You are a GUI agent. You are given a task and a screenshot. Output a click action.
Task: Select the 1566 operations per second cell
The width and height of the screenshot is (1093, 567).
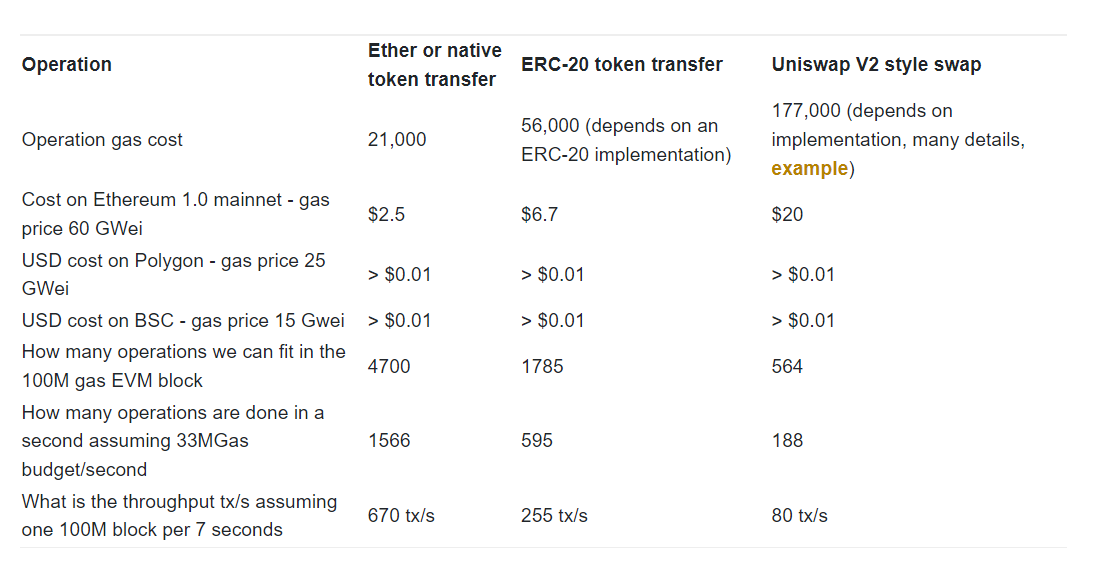coord(389,441)
